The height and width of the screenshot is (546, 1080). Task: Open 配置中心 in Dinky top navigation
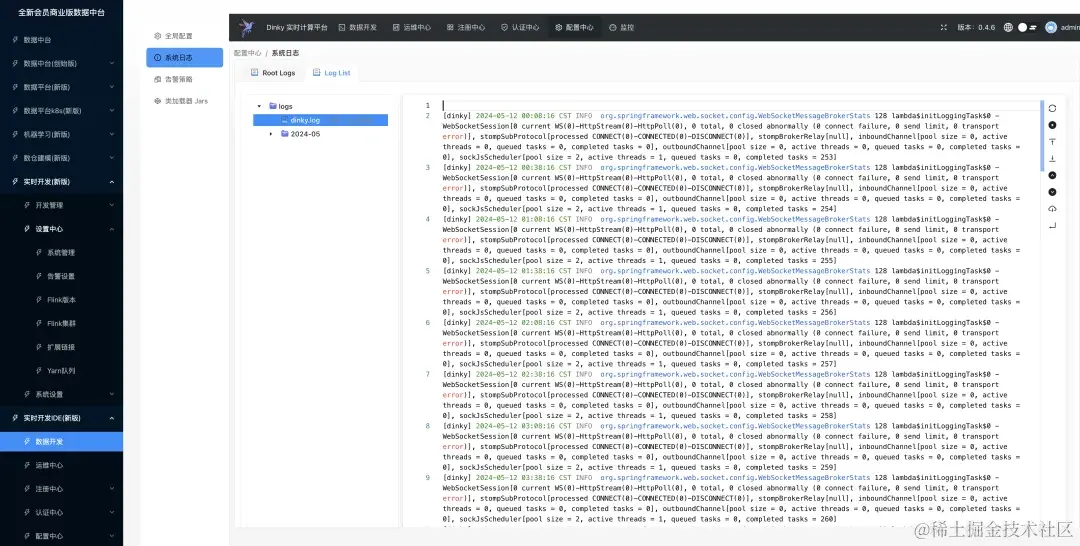coord(574,28)
